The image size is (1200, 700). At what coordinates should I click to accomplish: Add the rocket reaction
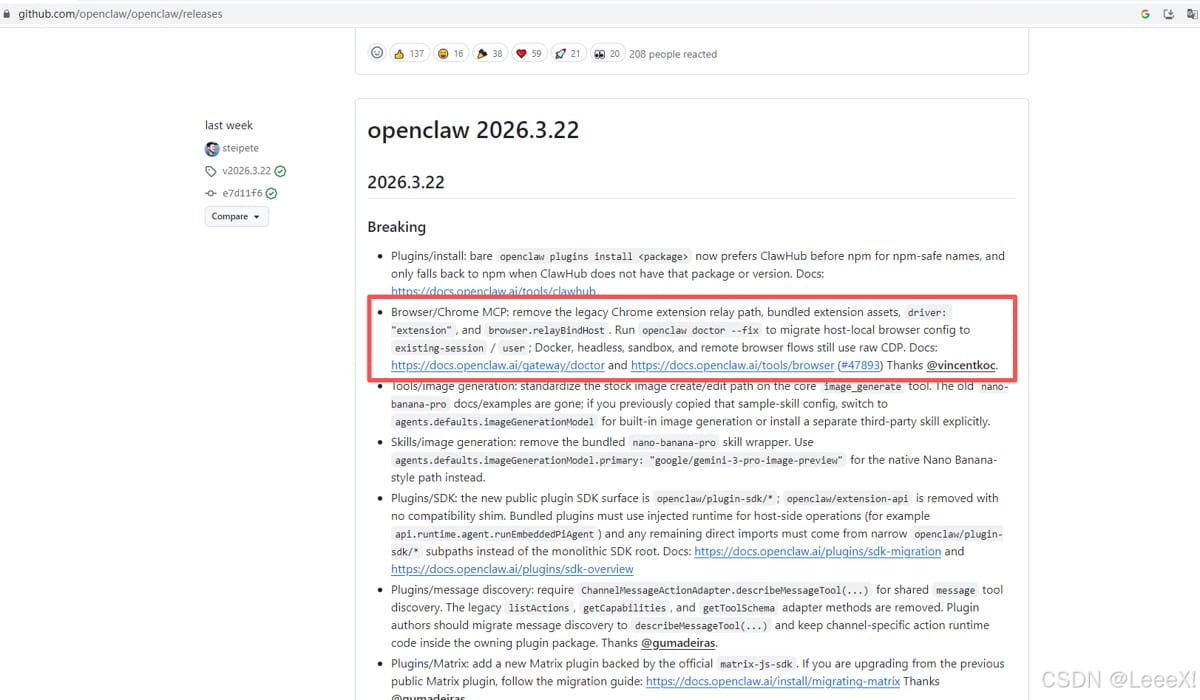click(568, 53)
